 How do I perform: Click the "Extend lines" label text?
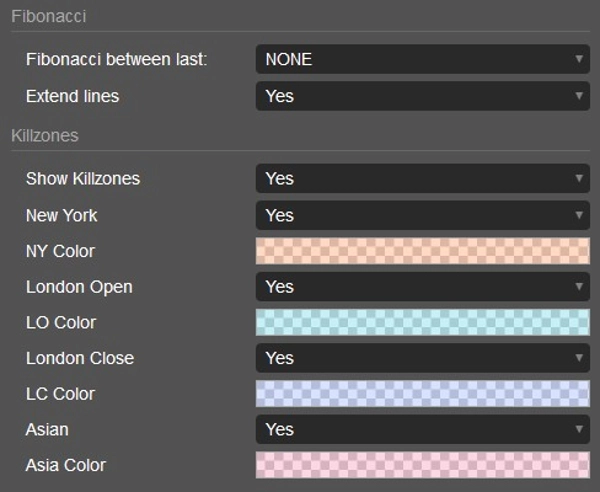click(72, 96)
